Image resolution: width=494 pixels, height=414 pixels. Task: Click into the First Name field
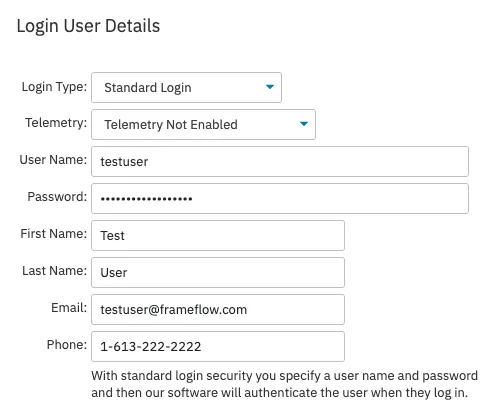coord(218,235)
